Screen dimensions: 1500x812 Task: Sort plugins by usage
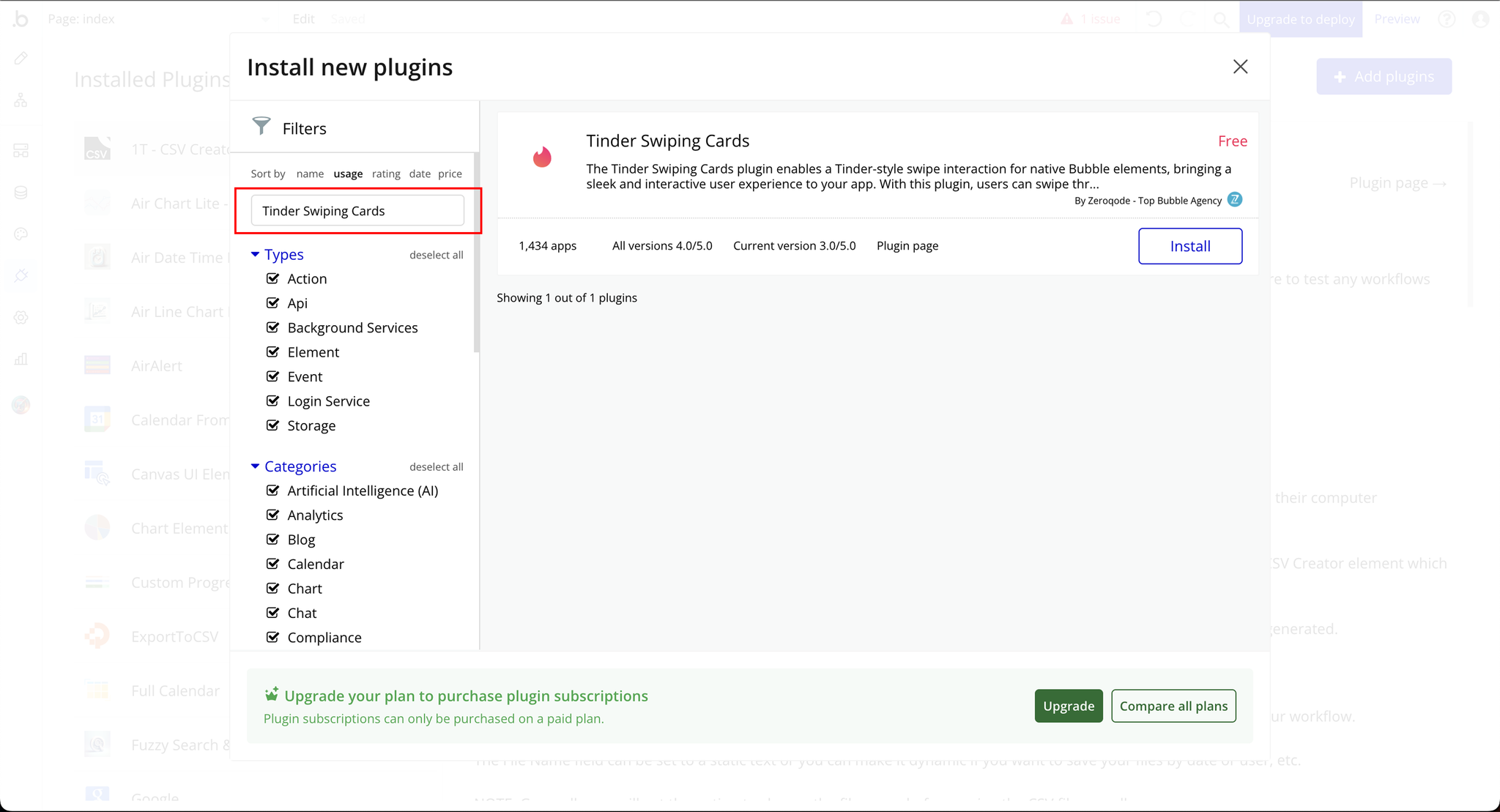348,174
